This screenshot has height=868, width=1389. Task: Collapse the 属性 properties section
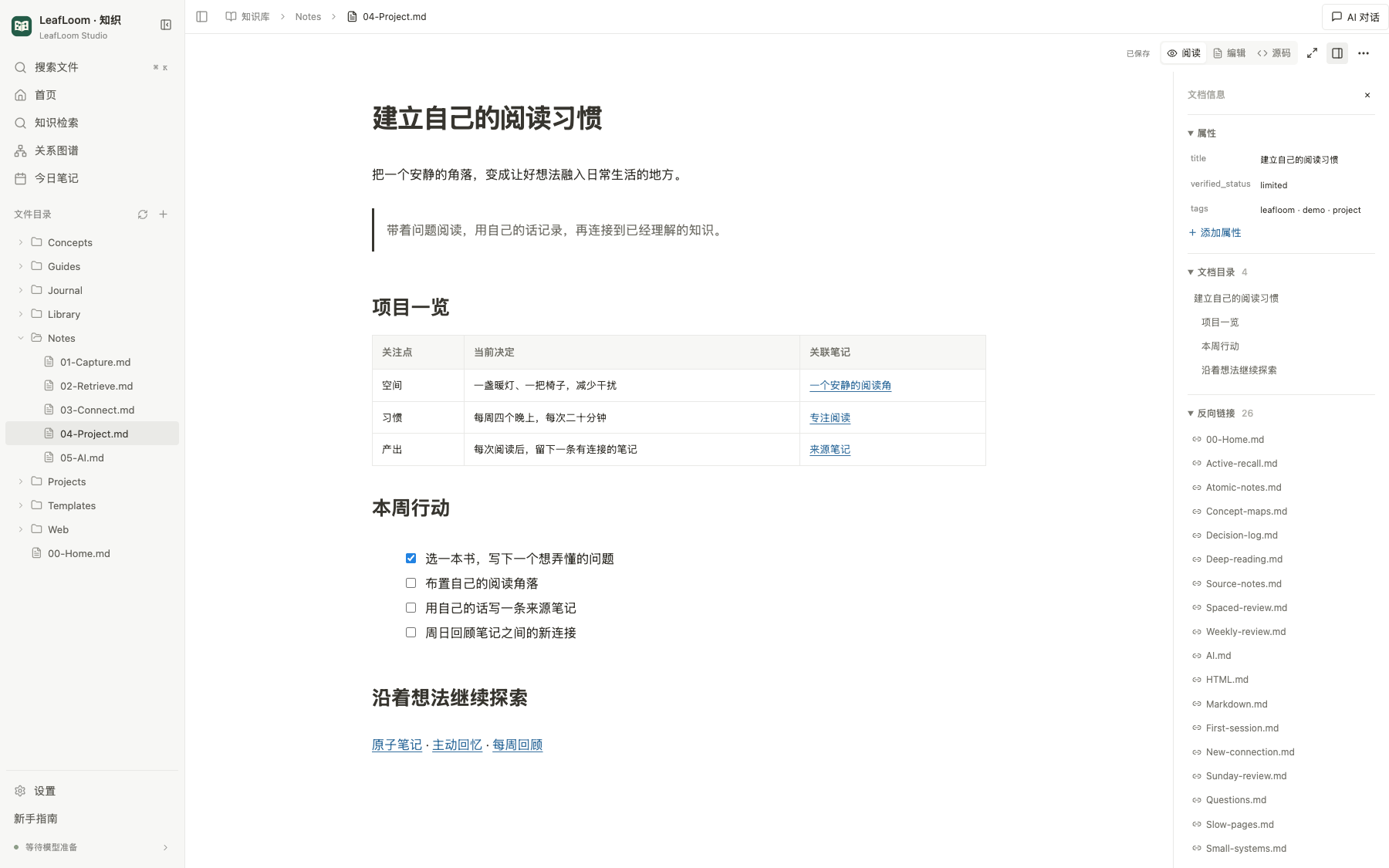(1201, 133)
